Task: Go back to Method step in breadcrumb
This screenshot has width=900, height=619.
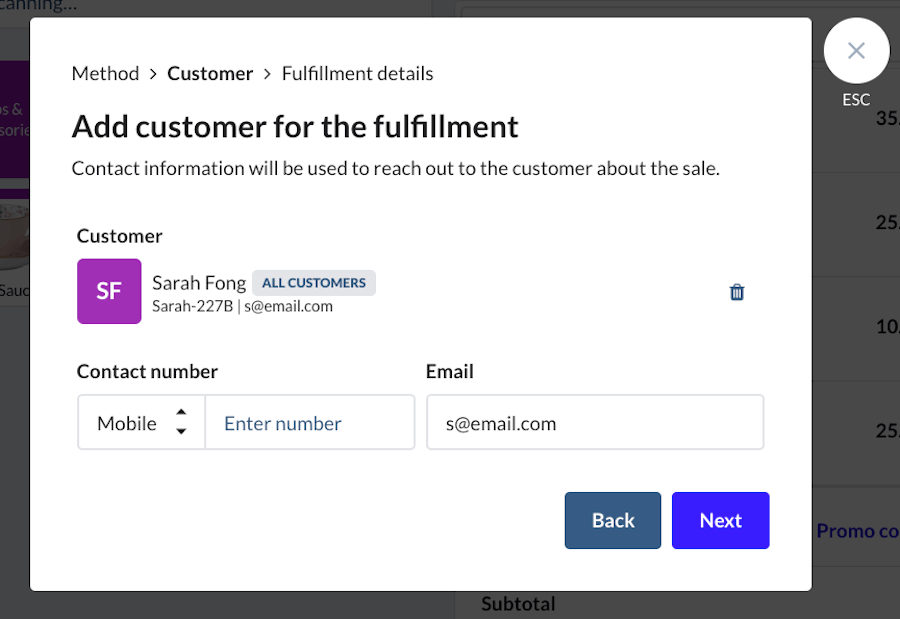Action: [105, 73]
